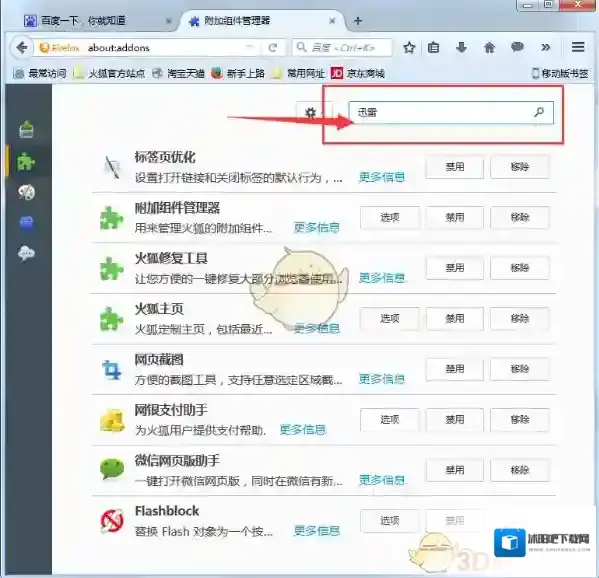The height and width of the screenshot is (578, 599).
Task: Open 更多信息 for 网银支付助手
Action: click(303, 430)
